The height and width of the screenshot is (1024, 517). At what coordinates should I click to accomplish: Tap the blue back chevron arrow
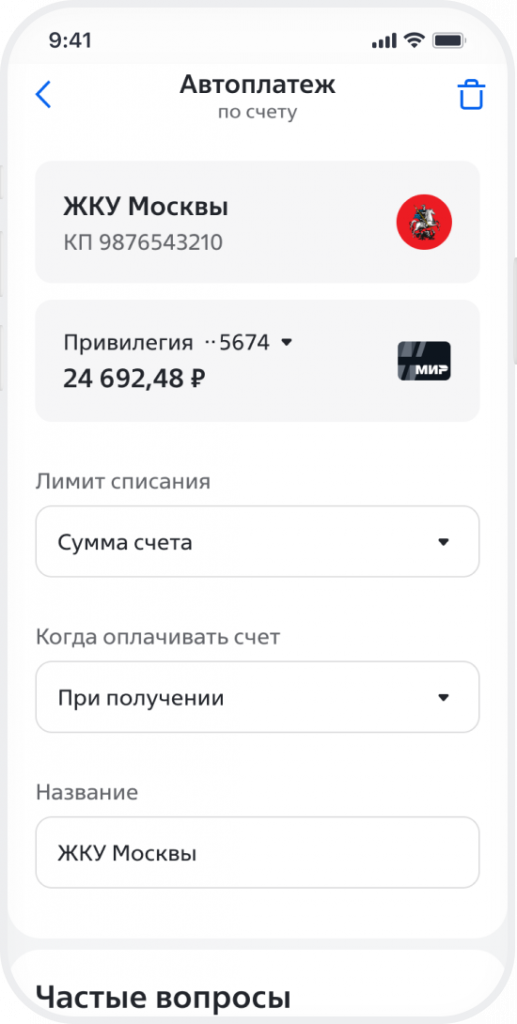(x=43, y=95)
